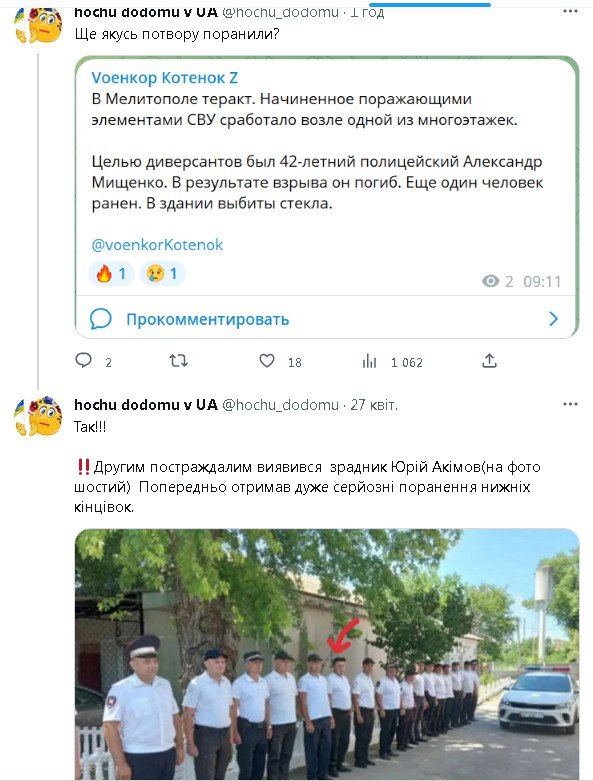
Task: Open the Прокомментировать comment link
Action: (208, 319)
